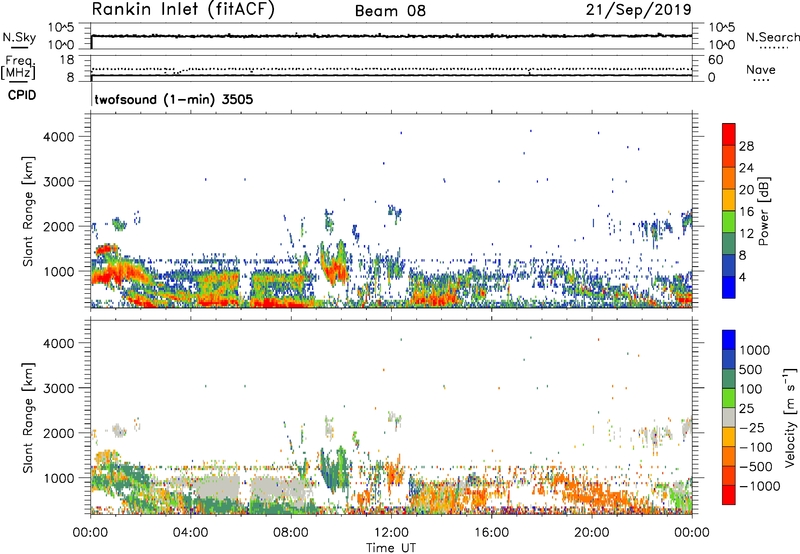This screenshot has height=554, width=800.
Task: Click the '24' power colorbar tick
Action: tap(746, 168)
